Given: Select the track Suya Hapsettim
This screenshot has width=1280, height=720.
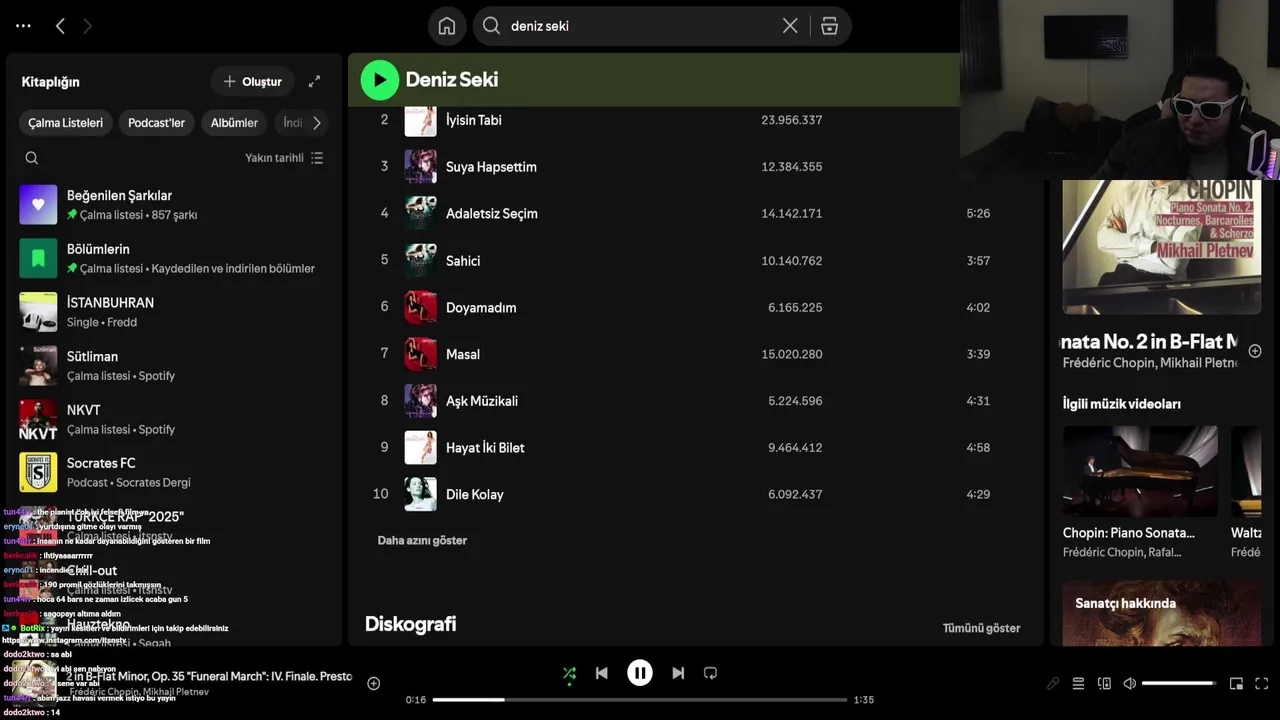Looking at the screenshot, I should [x=491, y=167].
